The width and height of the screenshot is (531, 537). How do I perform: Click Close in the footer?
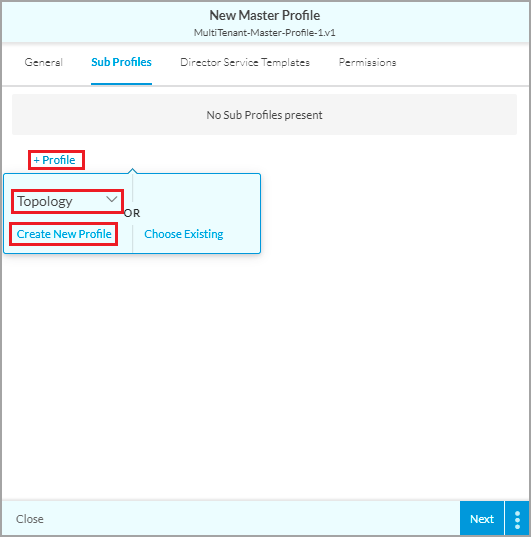[x=30, y=519]
